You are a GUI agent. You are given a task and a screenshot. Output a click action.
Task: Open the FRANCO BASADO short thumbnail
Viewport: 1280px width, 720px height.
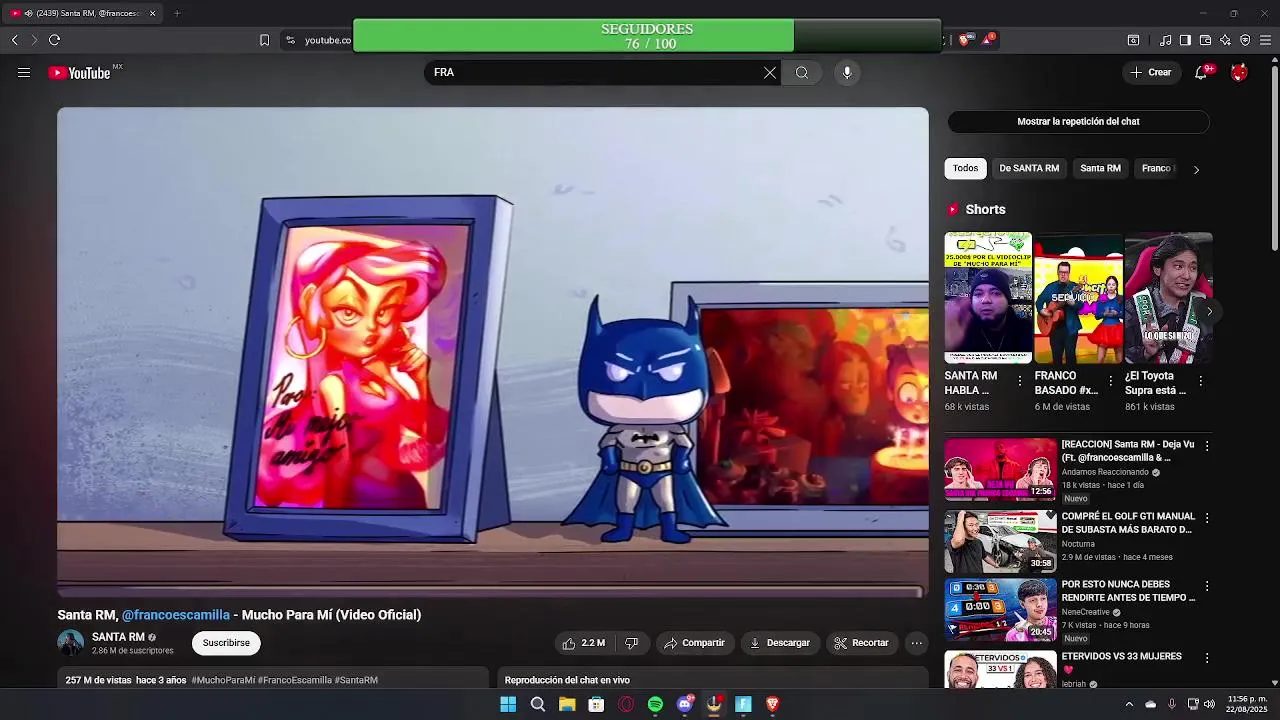click(x=1078, y=298)
